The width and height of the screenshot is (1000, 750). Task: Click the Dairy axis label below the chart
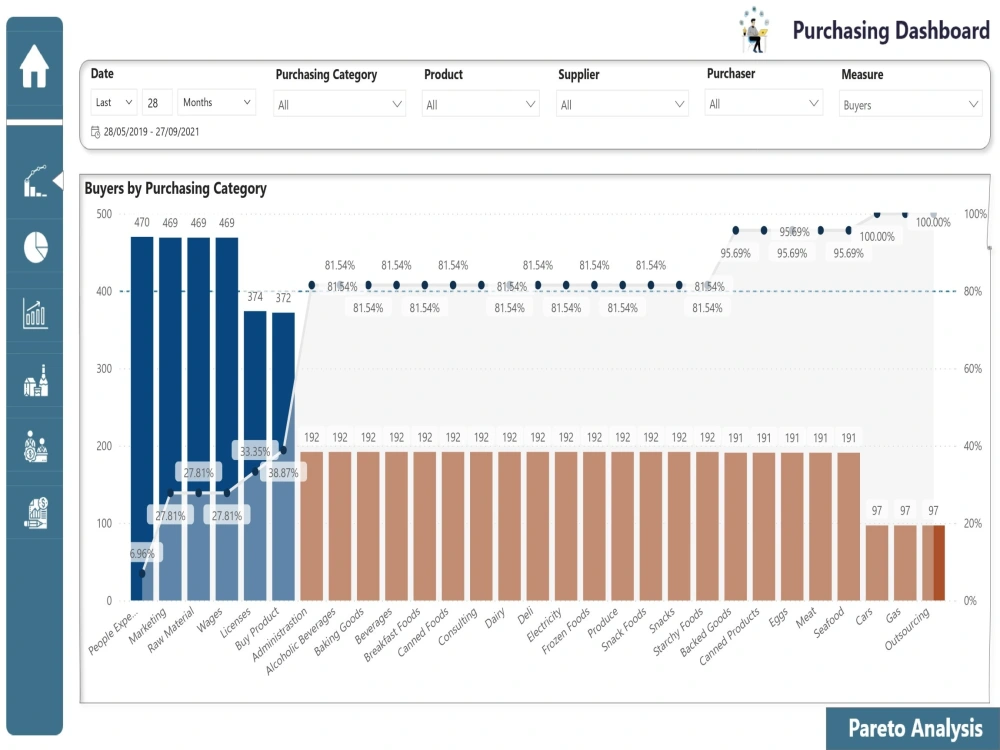click(493, 618)
